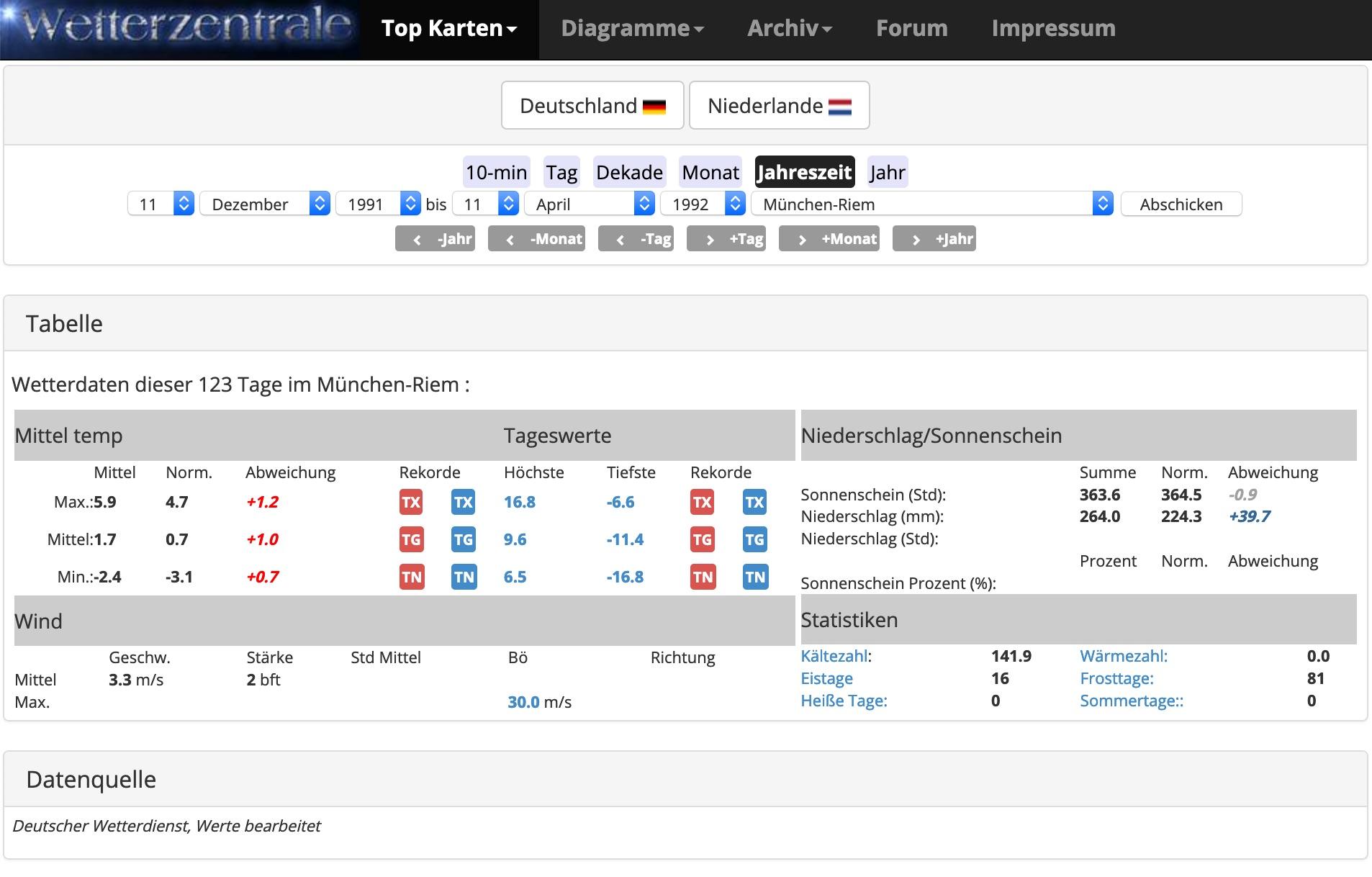Open lowest max temperature -6.6 link
Image resolution: width=1372 pixels, height=877 pixels.
coord(620,502)
